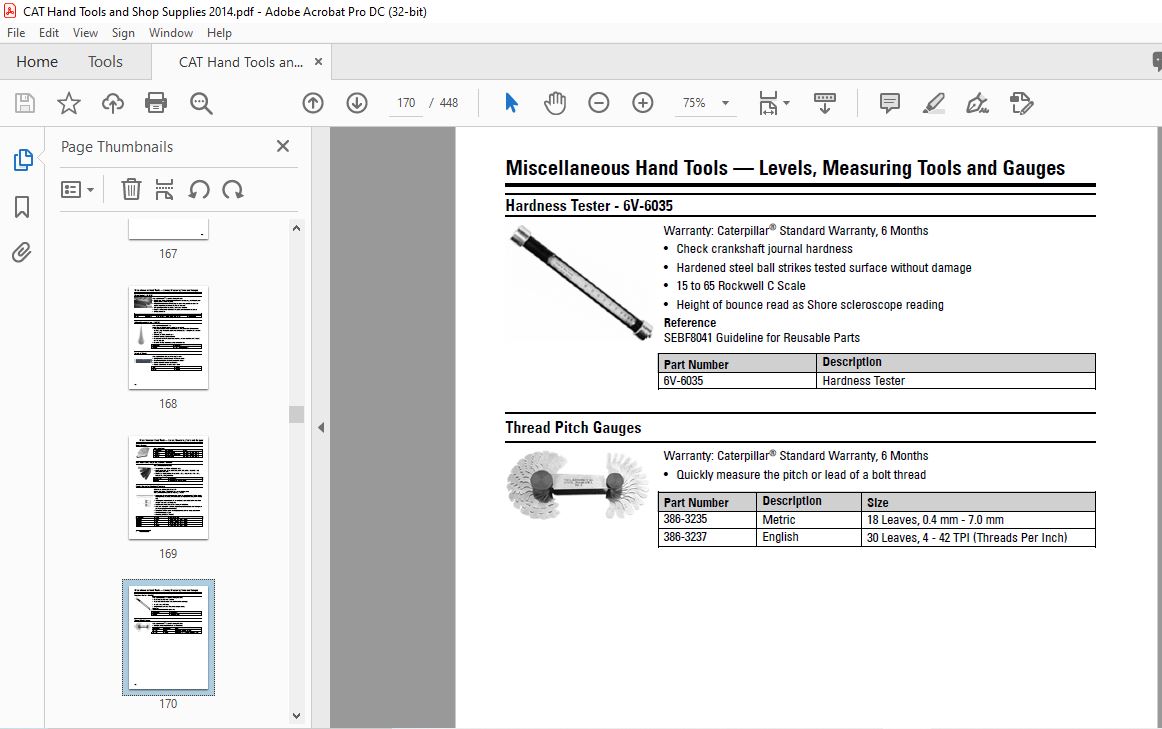The width and height of the screenshot is (1162, 729).
Task: Collapse the navigation pane arrow
Action: (x=321, y=427)
